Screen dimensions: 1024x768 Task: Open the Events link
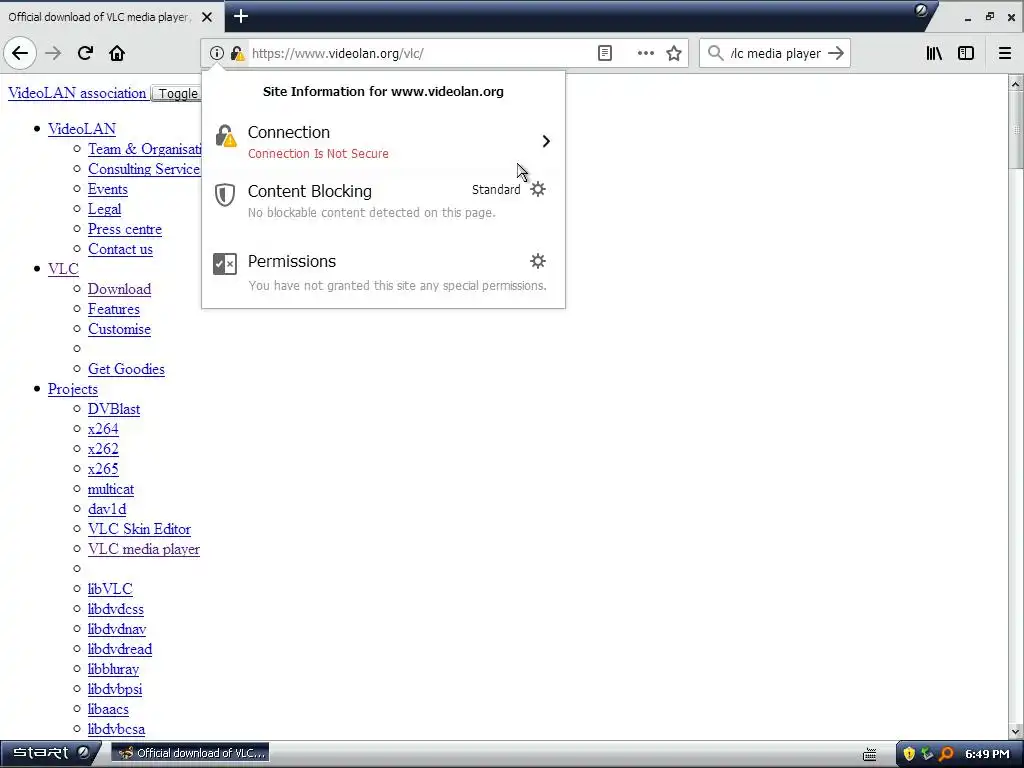point(108,189)
